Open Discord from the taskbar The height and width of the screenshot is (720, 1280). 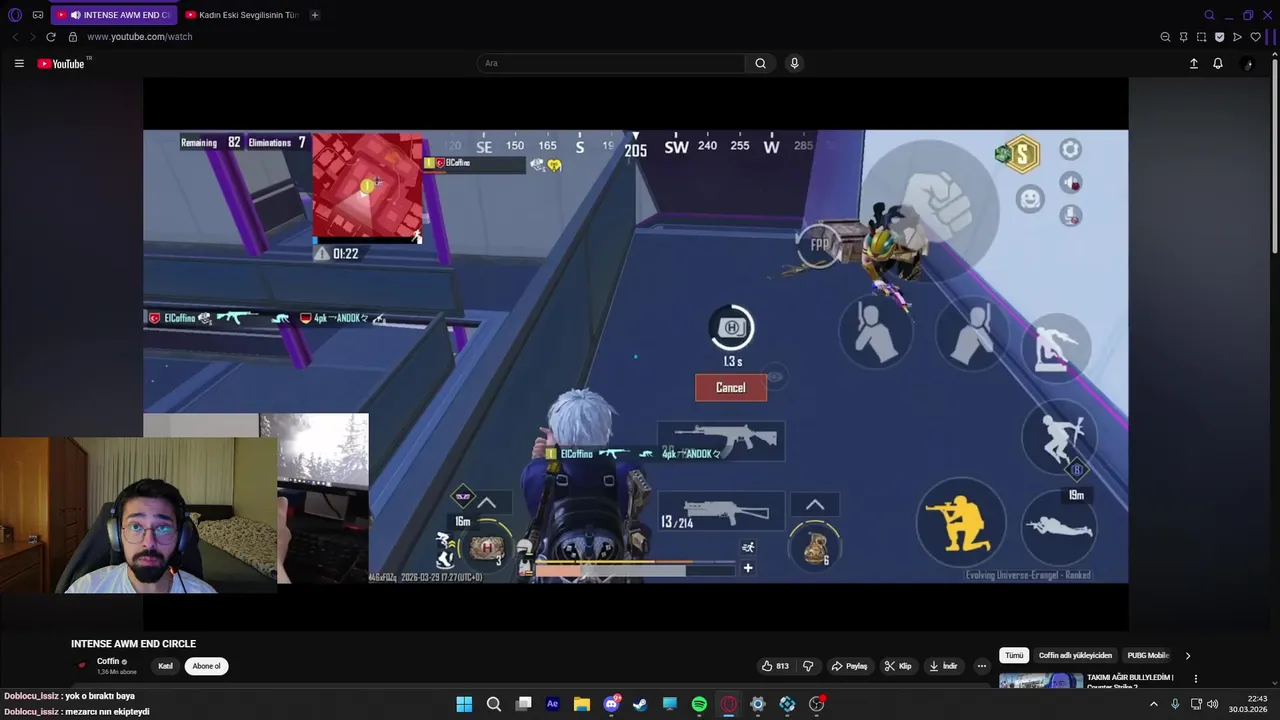(x=611, y=704)
